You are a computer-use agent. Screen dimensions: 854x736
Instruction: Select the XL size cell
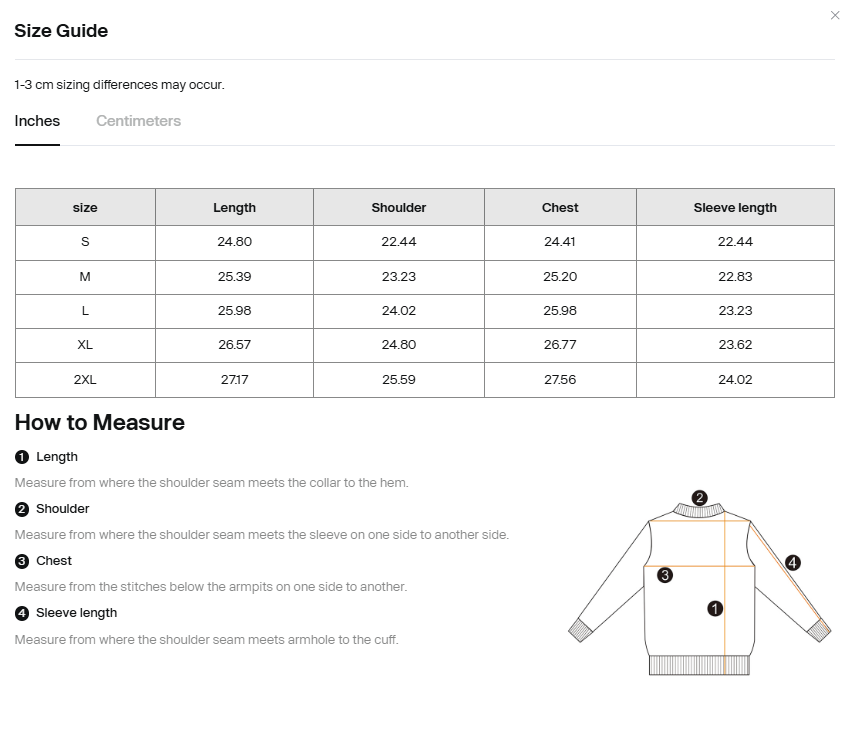(85, 345)
